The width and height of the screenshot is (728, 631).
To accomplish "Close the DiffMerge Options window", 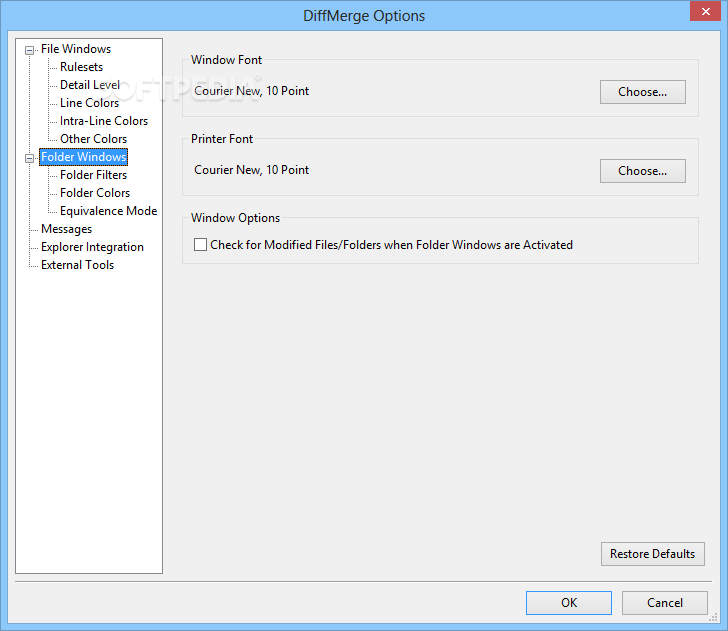I will (705, 11).
